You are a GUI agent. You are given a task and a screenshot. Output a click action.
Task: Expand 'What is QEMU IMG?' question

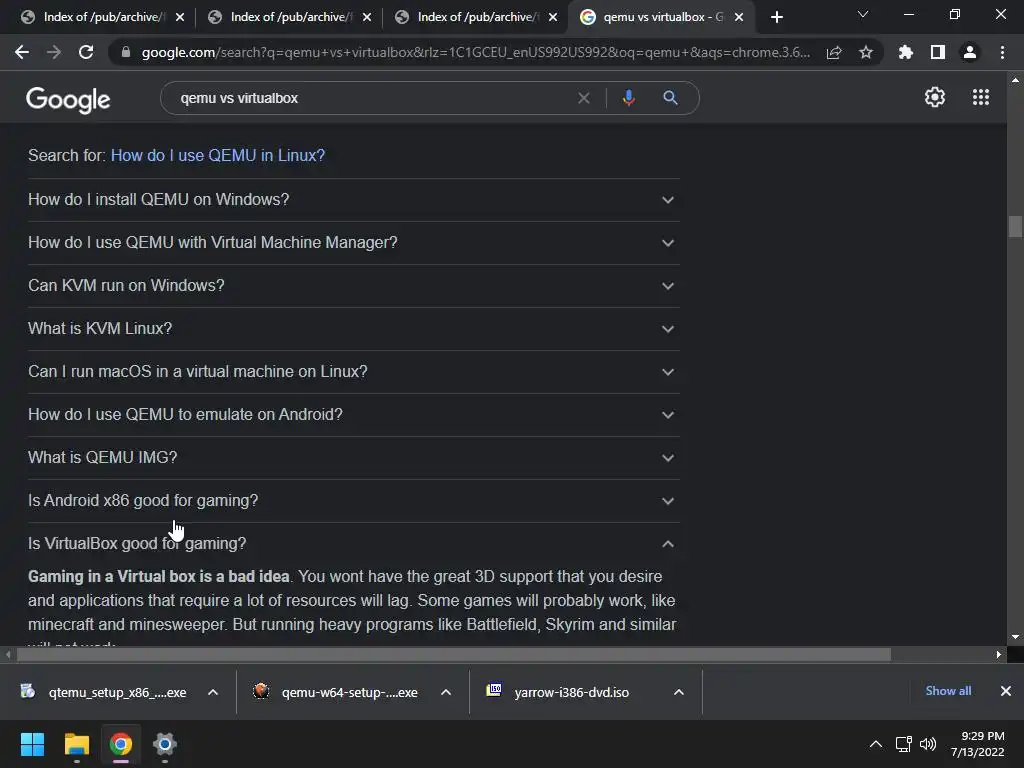(x=353, y=458)
